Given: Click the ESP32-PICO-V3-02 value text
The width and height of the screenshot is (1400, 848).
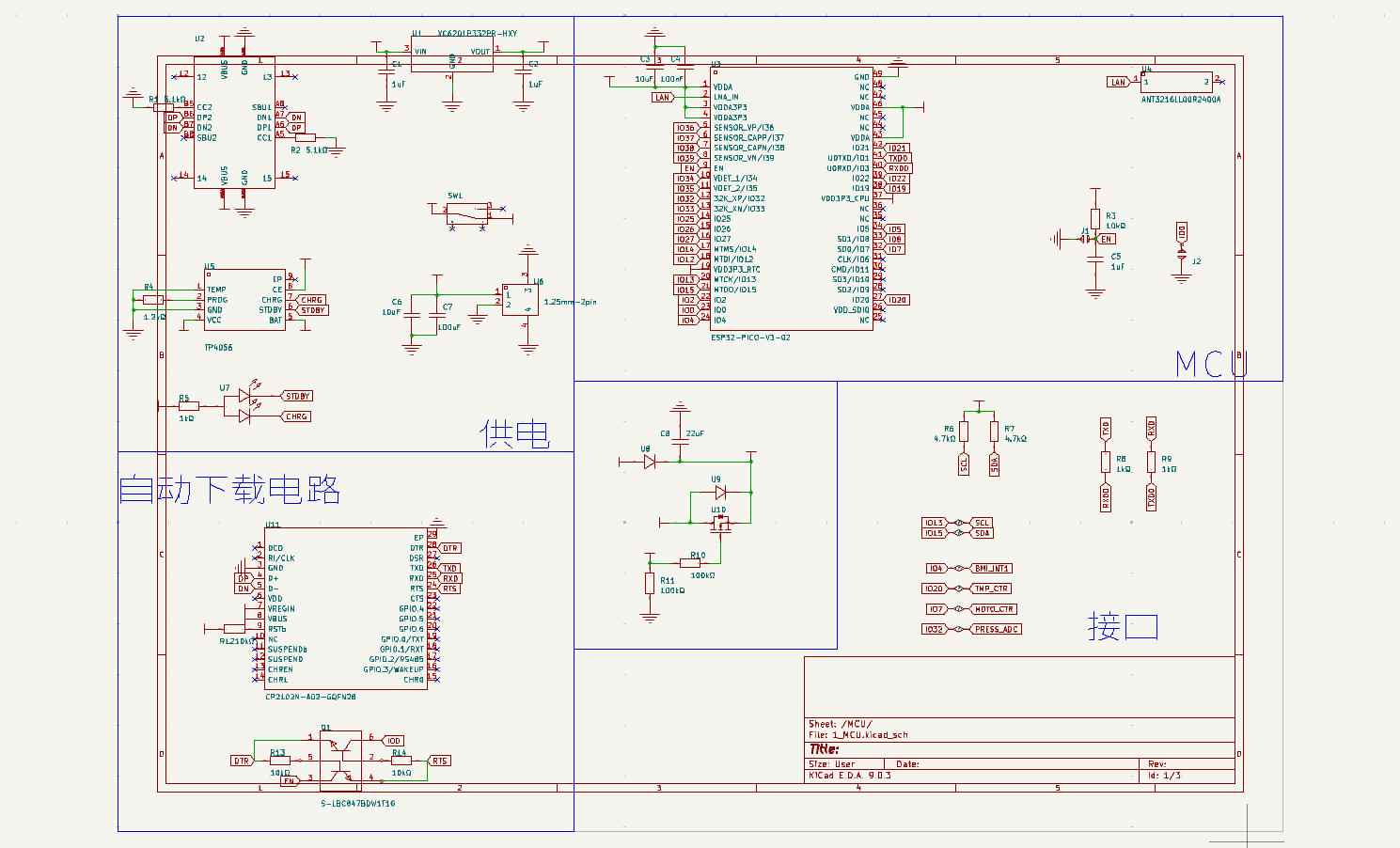Looking at the screenshot, I should pyautogui.click(x=750, y=337).
